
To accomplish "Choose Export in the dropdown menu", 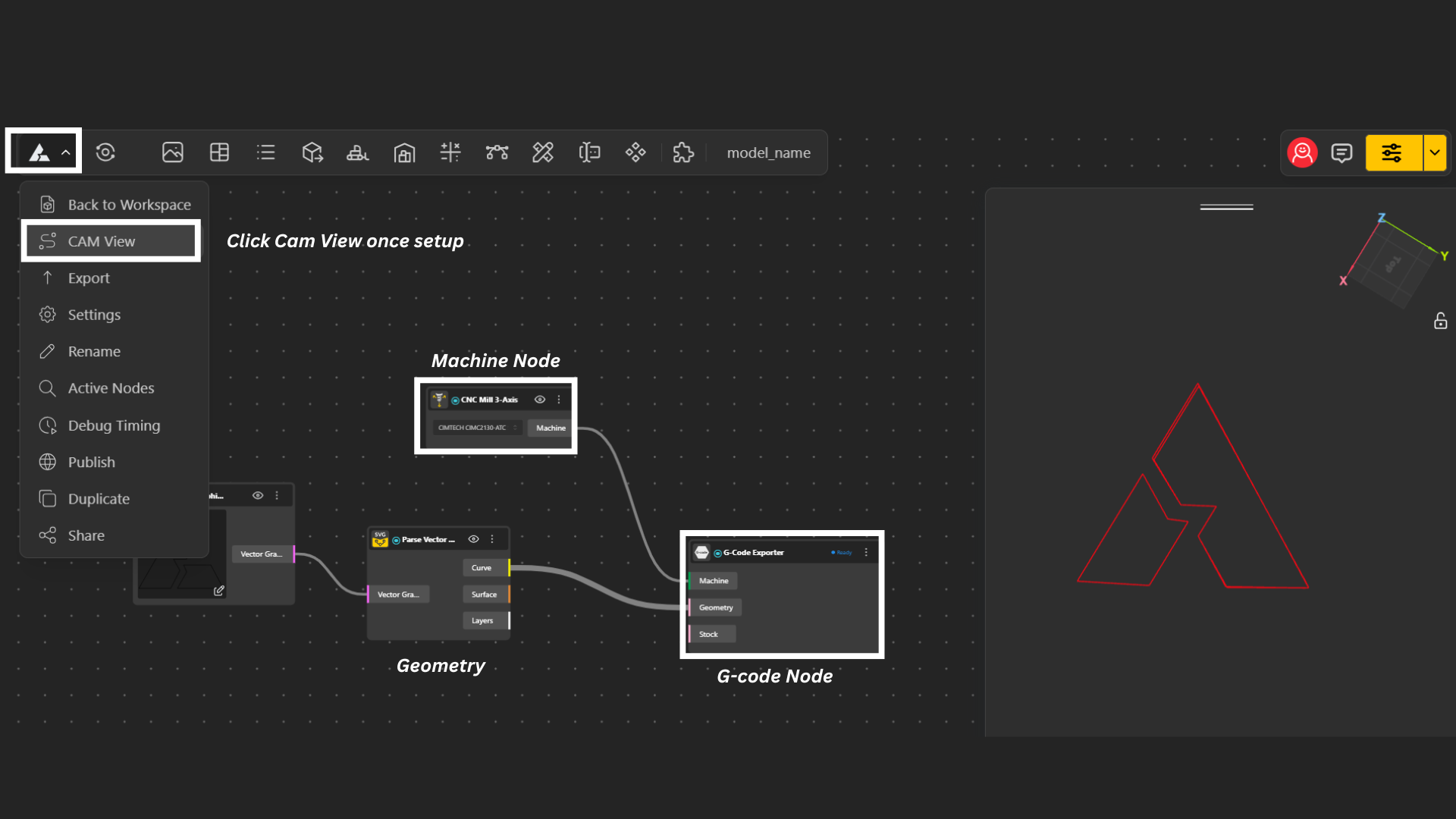I will point(89,278).
